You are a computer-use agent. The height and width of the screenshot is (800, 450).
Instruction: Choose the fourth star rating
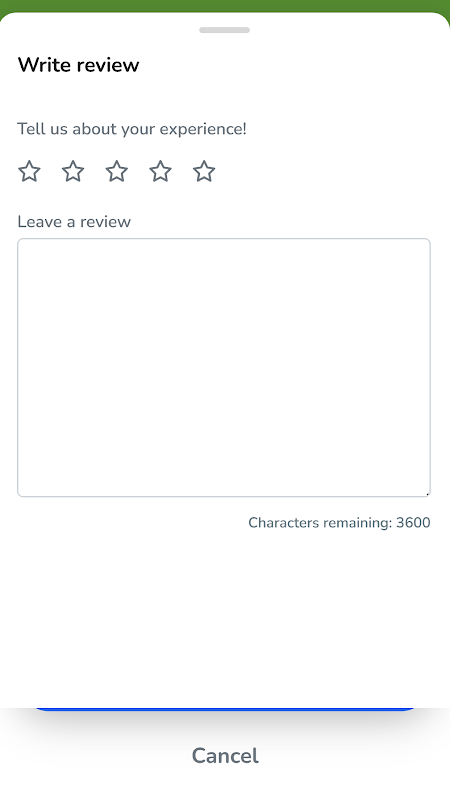161,171
